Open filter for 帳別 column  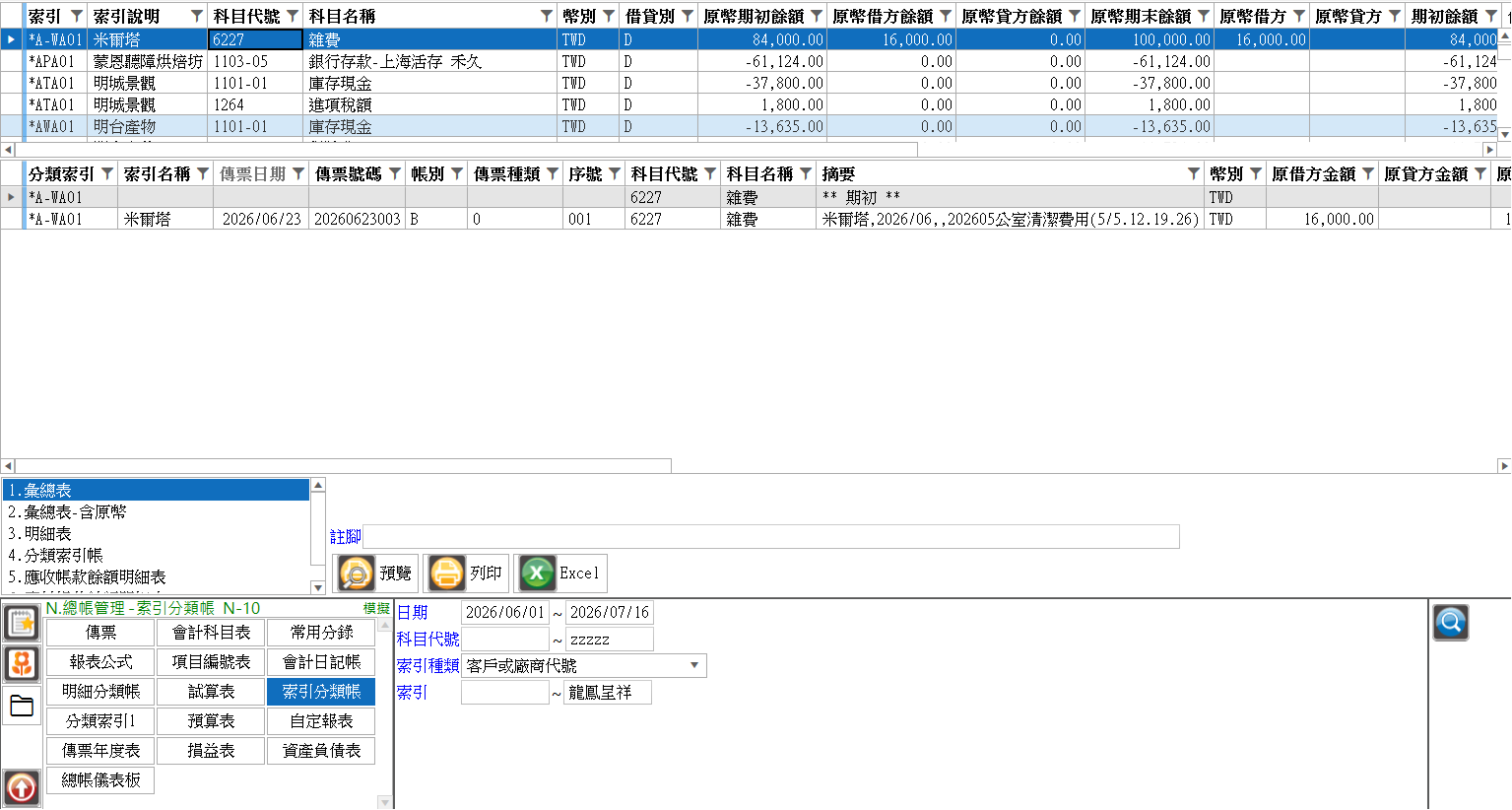pyautogui.click(x=457, y=174)
